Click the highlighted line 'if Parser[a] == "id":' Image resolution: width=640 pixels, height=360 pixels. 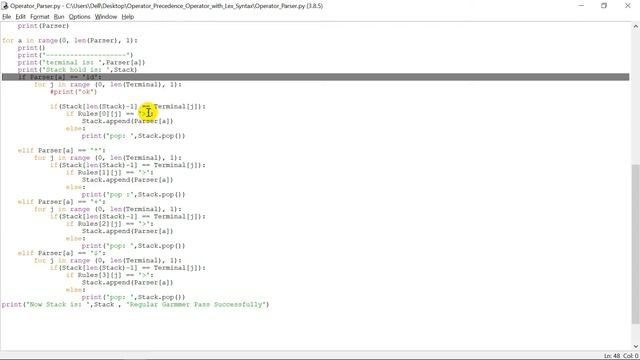coord(316,77)
